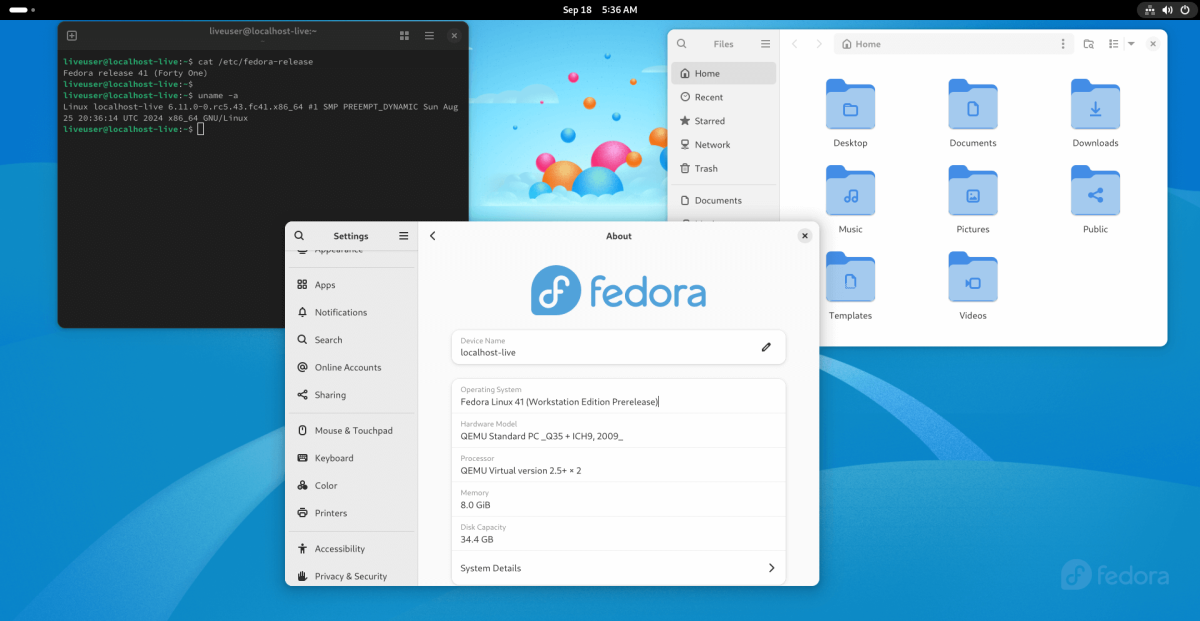Image resolution: width=1200 pixels, height=621 pixels.
Task: Go forward in Files navigation
Action: coord(819,44)
